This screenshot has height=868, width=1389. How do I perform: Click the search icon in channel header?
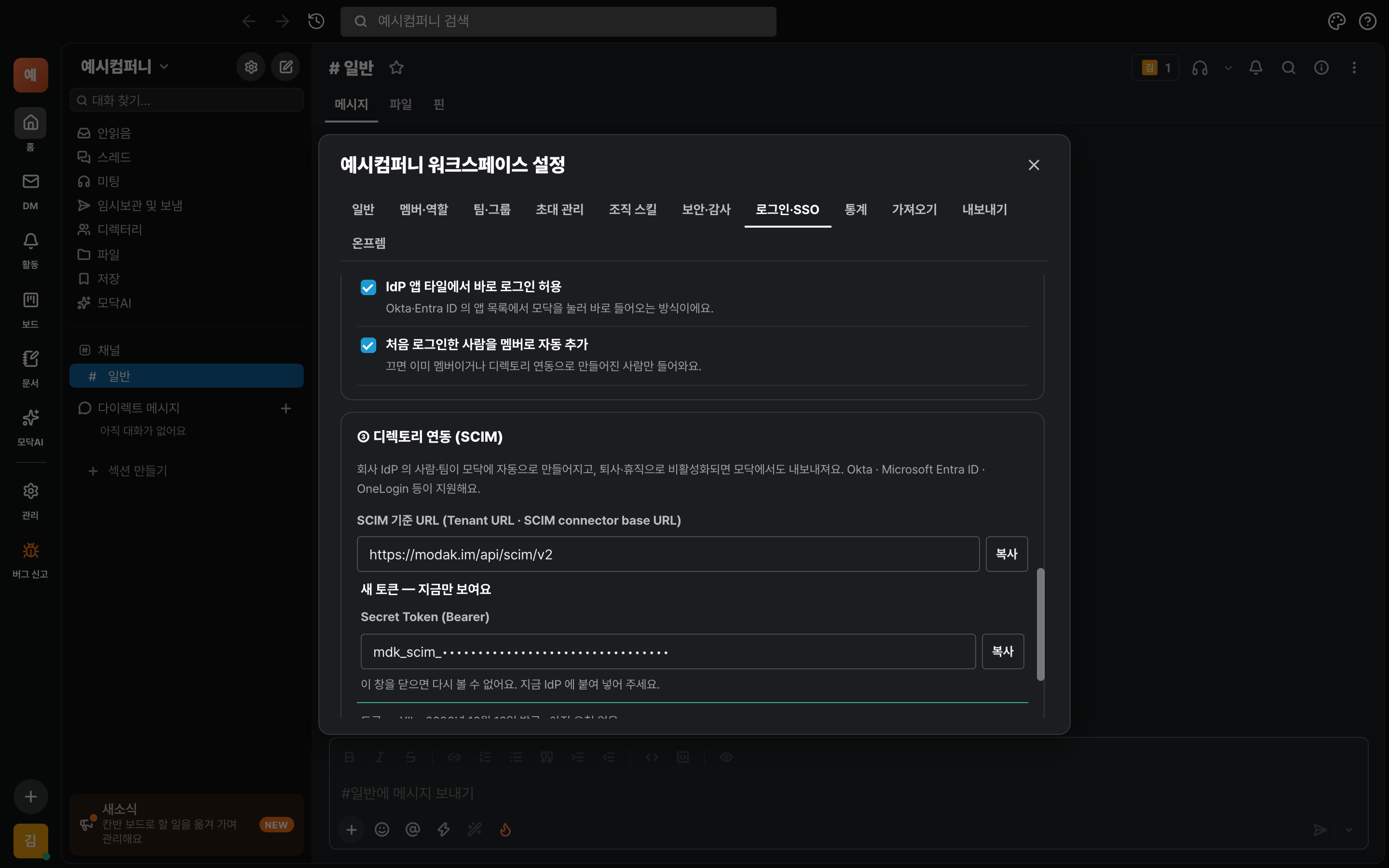tap(1289, 68)
